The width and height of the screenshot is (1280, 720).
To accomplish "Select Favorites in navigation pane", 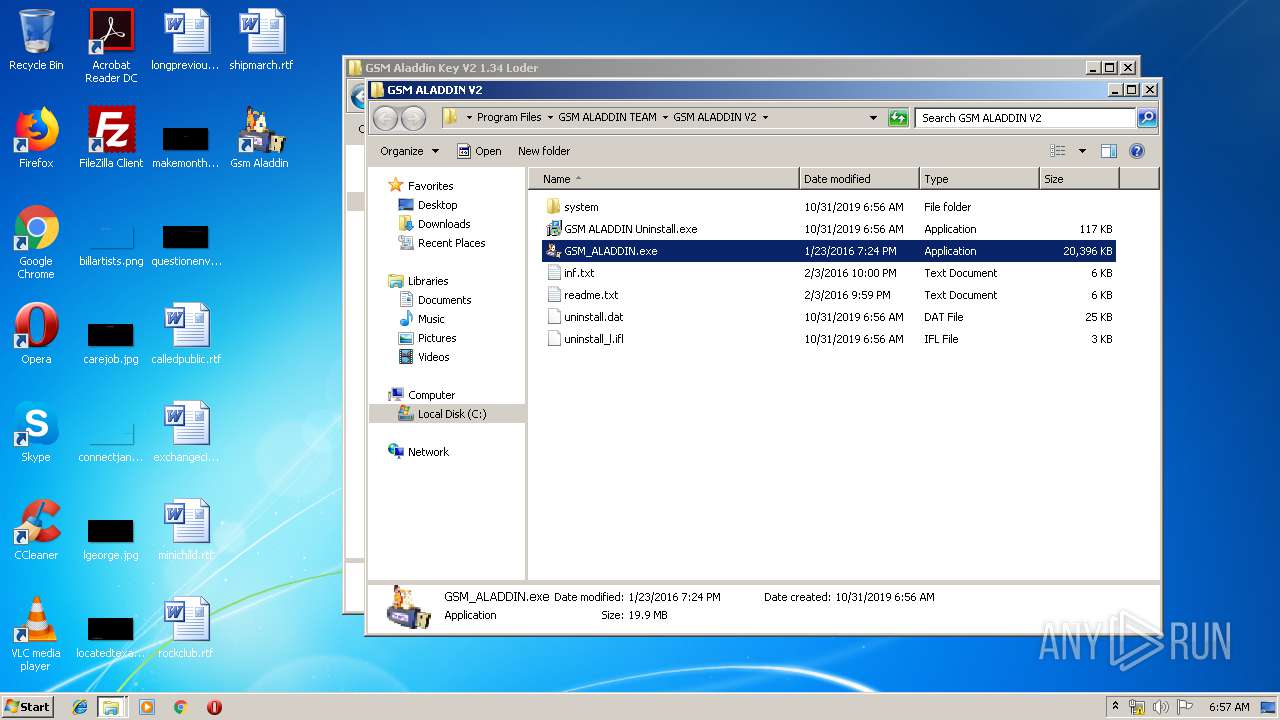I will point(420,185).
